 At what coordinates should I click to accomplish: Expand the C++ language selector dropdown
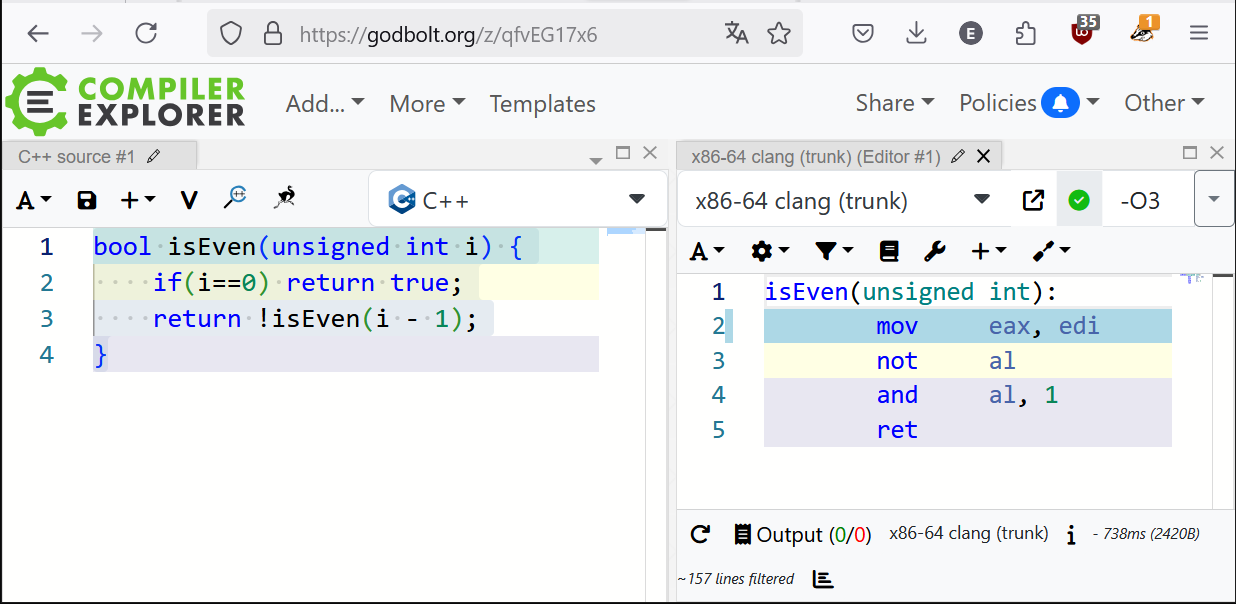636,199
